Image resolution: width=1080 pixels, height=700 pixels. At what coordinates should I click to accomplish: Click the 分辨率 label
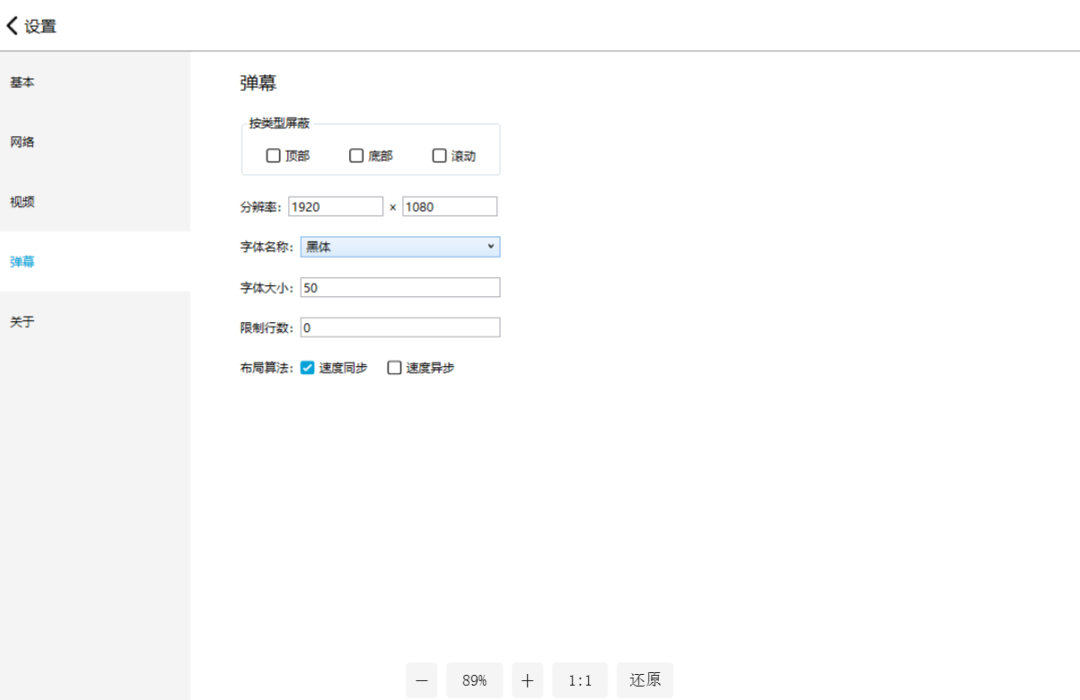[260, 207]
